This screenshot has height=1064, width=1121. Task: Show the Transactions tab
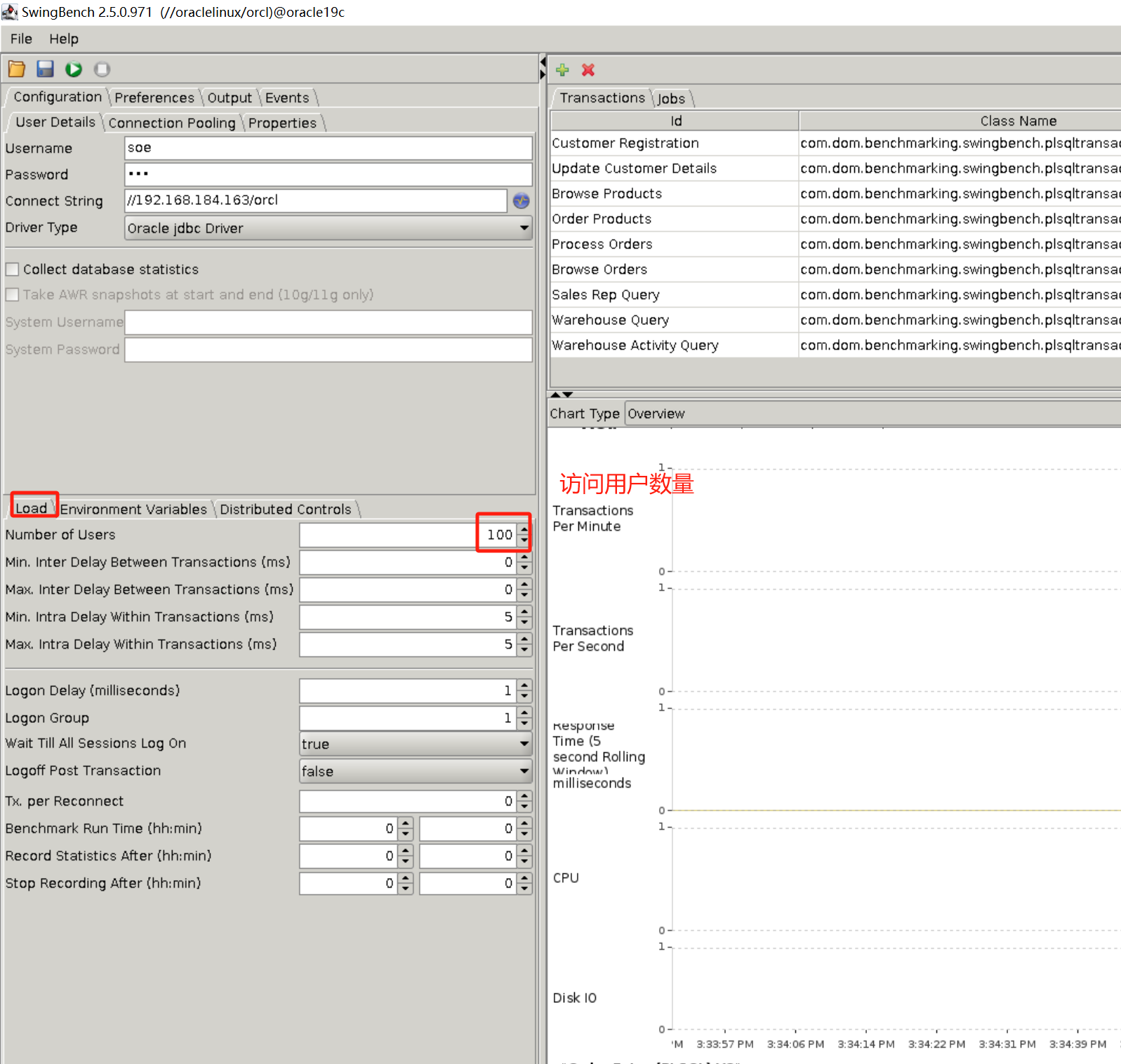[602, 98]
